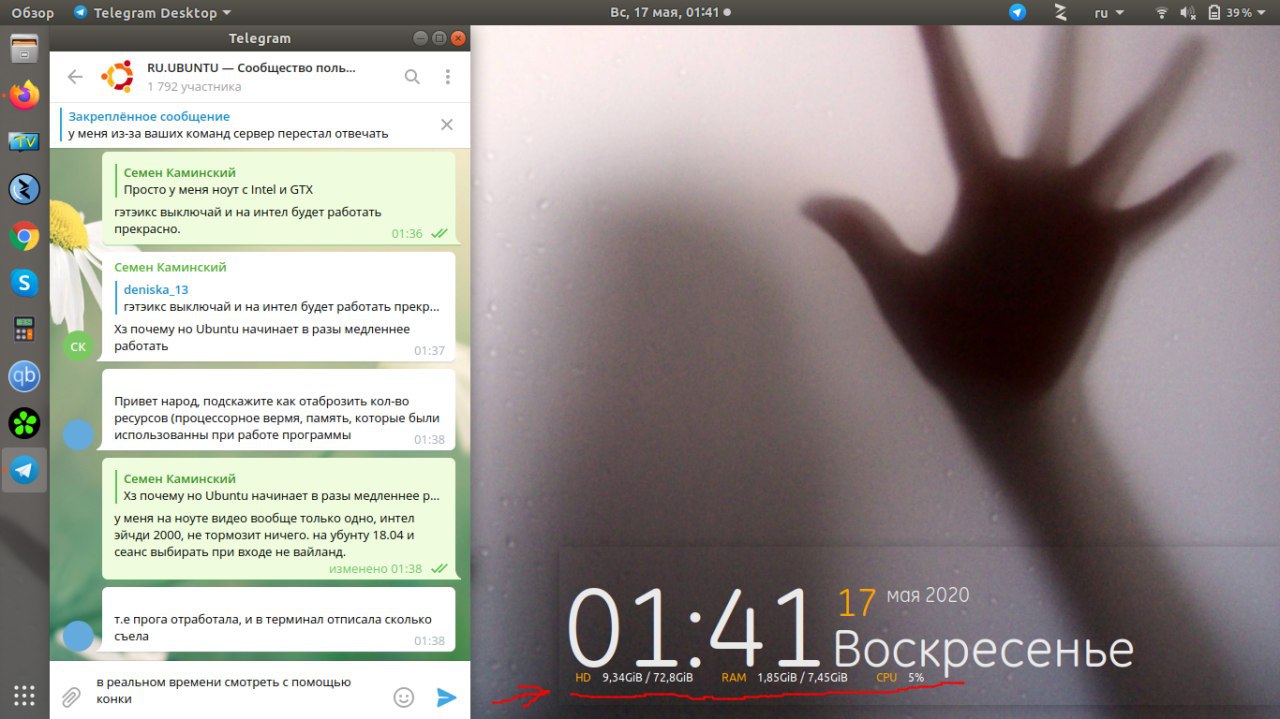The width and height of the screenshot is (1280, 719).
Task: Dismiss the pinned message bar
Action: [447, 125]
